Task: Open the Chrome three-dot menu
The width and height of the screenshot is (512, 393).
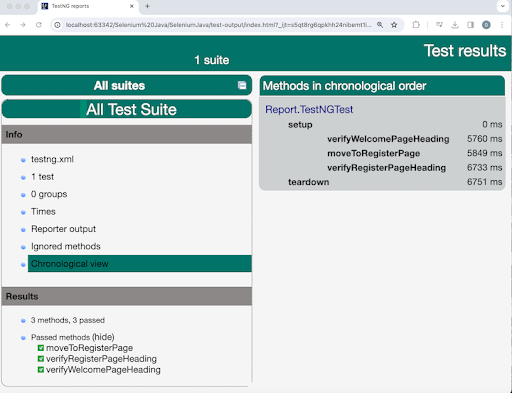Action: pos(502,25)
